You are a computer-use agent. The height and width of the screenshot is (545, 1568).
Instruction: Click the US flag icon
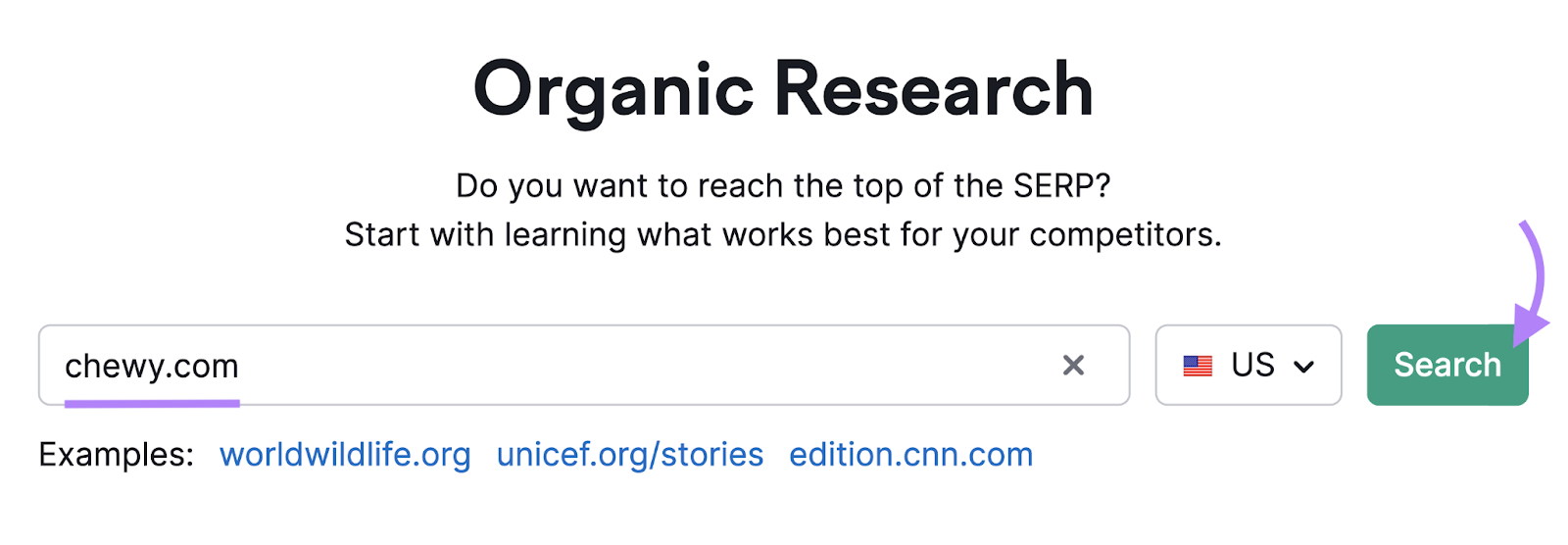[x=1198, y=366]
